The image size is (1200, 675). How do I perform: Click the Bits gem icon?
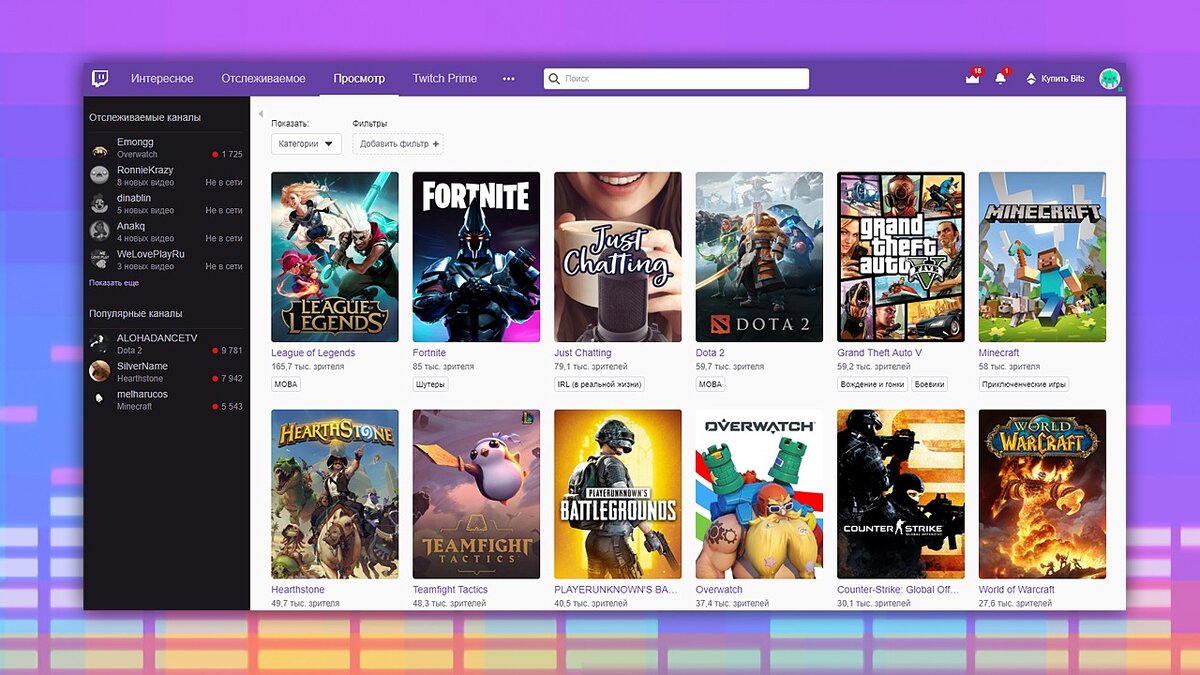(1031, 79)
